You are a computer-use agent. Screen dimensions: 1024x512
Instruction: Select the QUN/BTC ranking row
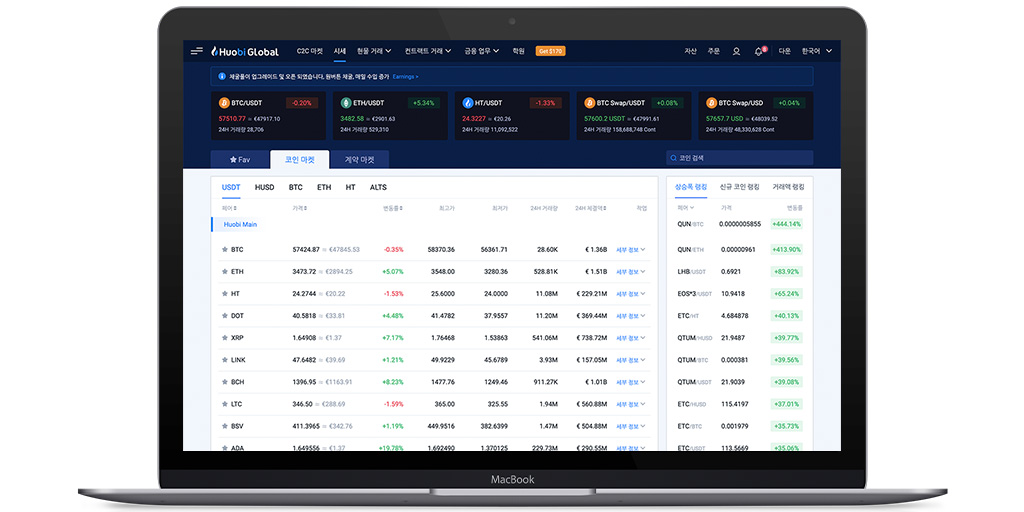[740, 224]
